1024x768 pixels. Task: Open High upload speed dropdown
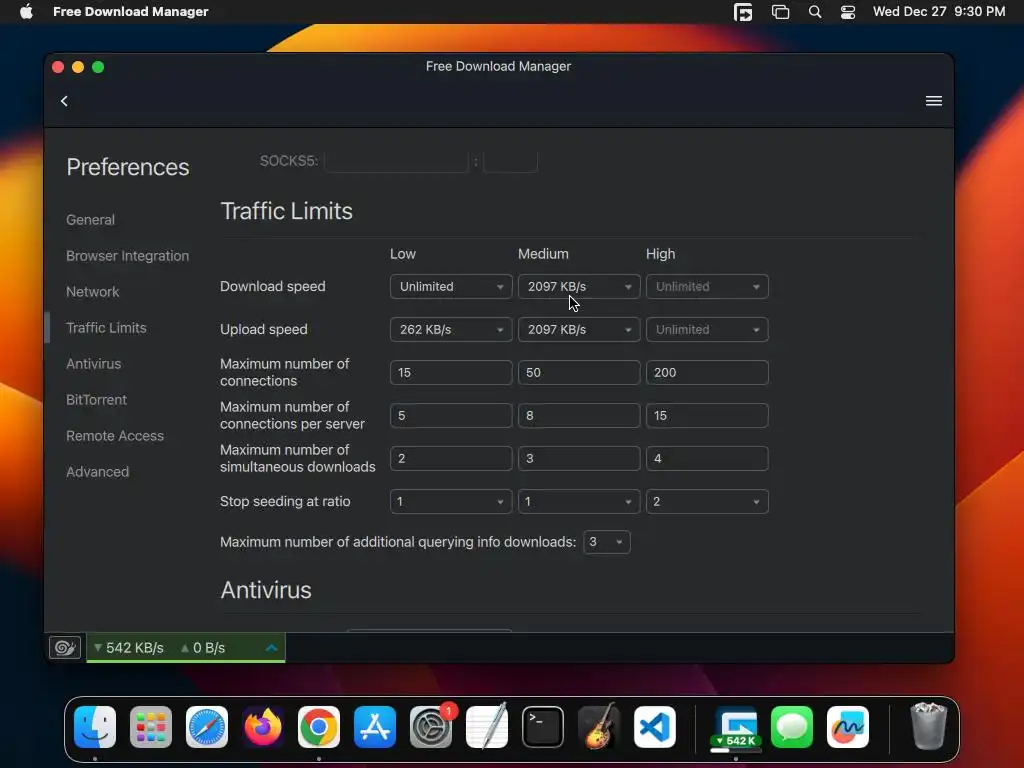[x=707, y=330]
